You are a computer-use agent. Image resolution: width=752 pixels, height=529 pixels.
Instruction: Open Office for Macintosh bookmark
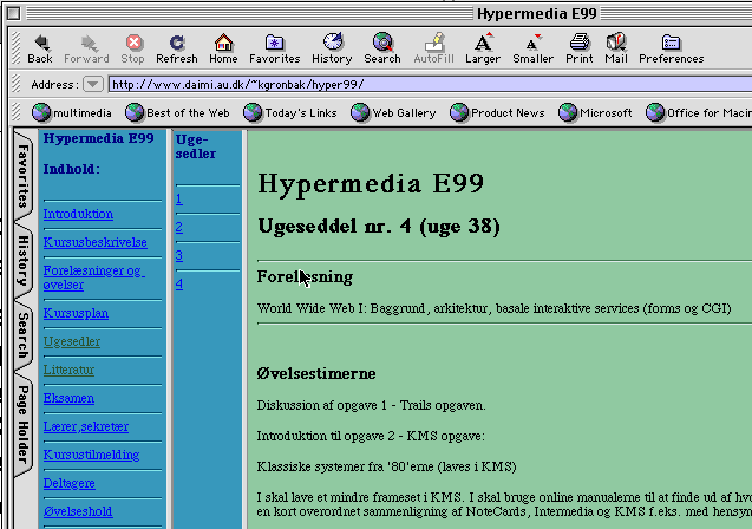(699, 113)
